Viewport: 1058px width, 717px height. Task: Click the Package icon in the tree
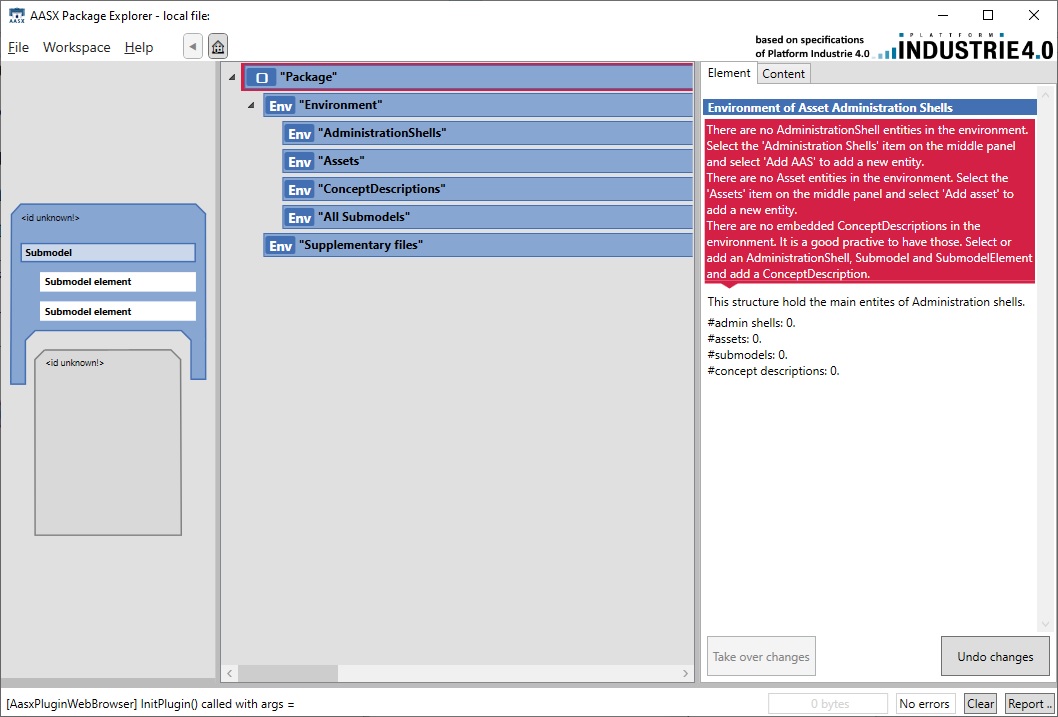tap(262, 77)
